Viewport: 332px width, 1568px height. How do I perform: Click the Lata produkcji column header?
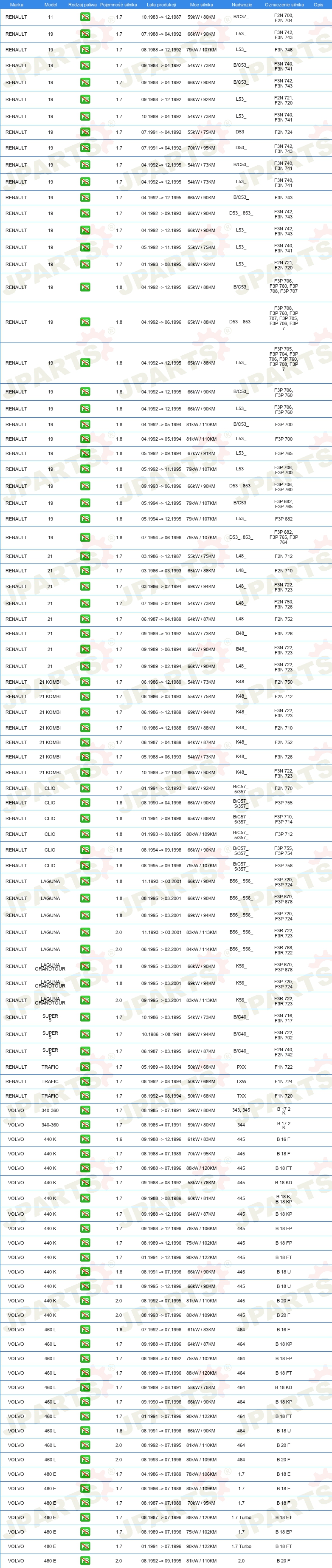pos(161,4)
